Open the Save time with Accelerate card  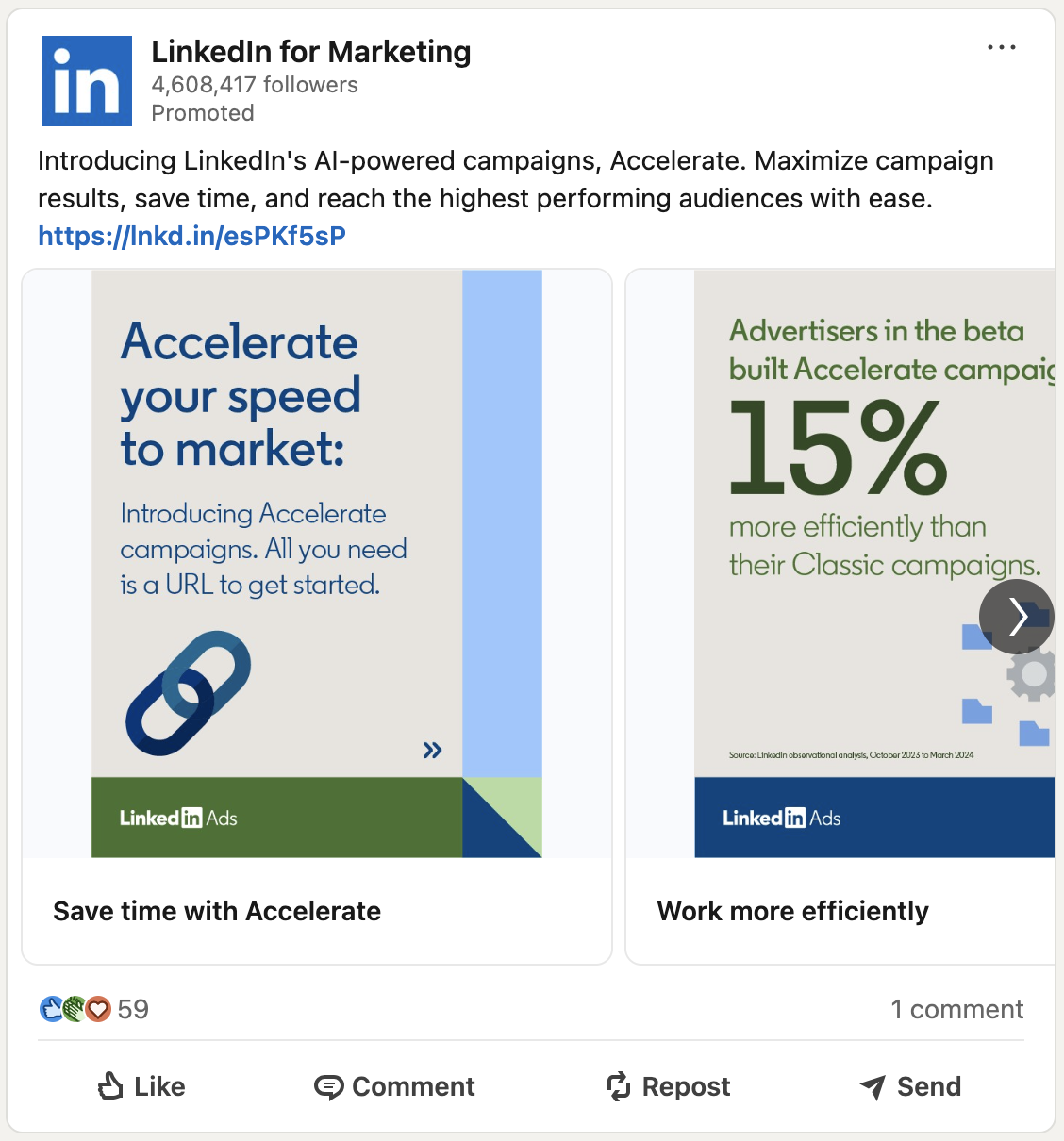[x=217, y=911]
